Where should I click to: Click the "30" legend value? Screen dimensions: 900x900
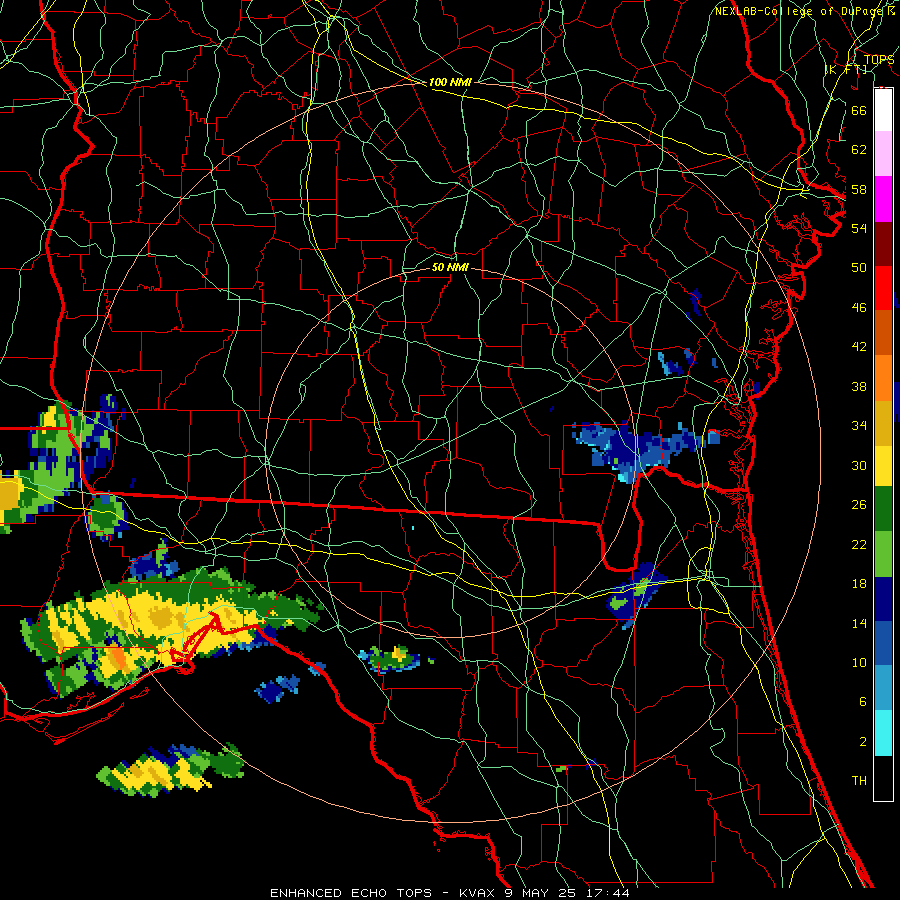[859, 465]
